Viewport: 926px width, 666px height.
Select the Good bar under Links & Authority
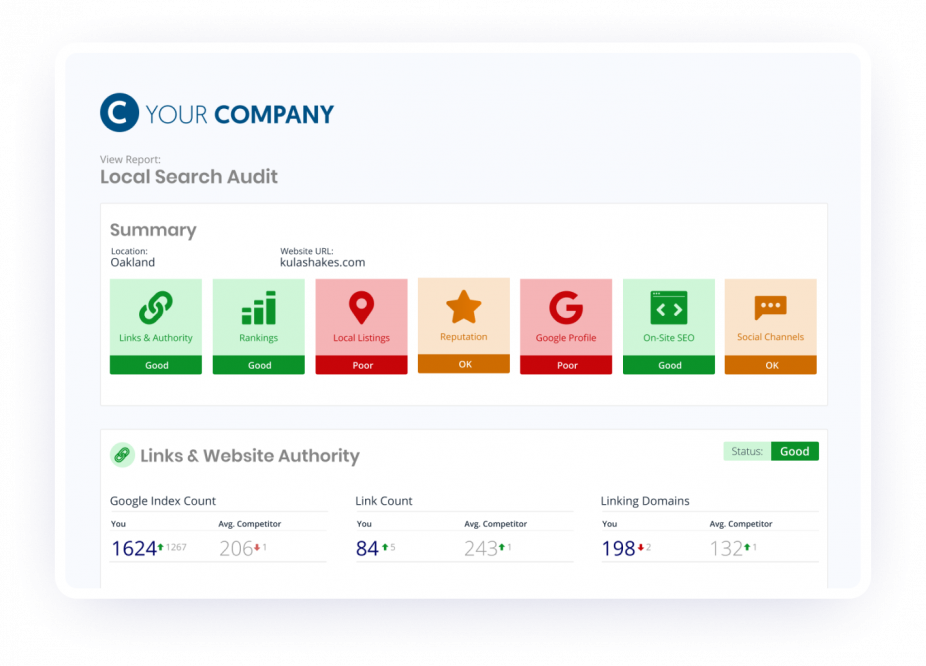pyautogui.click(x=156, y=365)
